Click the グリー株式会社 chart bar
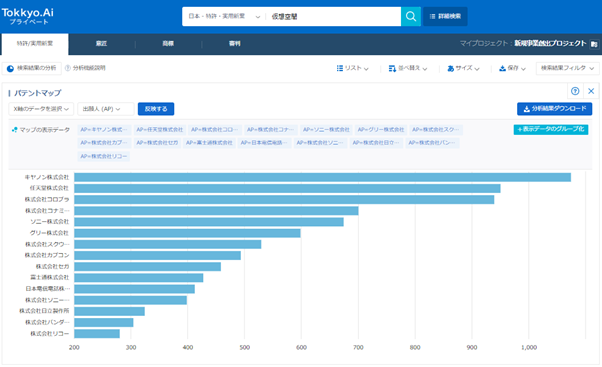Screen dimensions: 602x367 pyautogui.click(x=187, y=233)
